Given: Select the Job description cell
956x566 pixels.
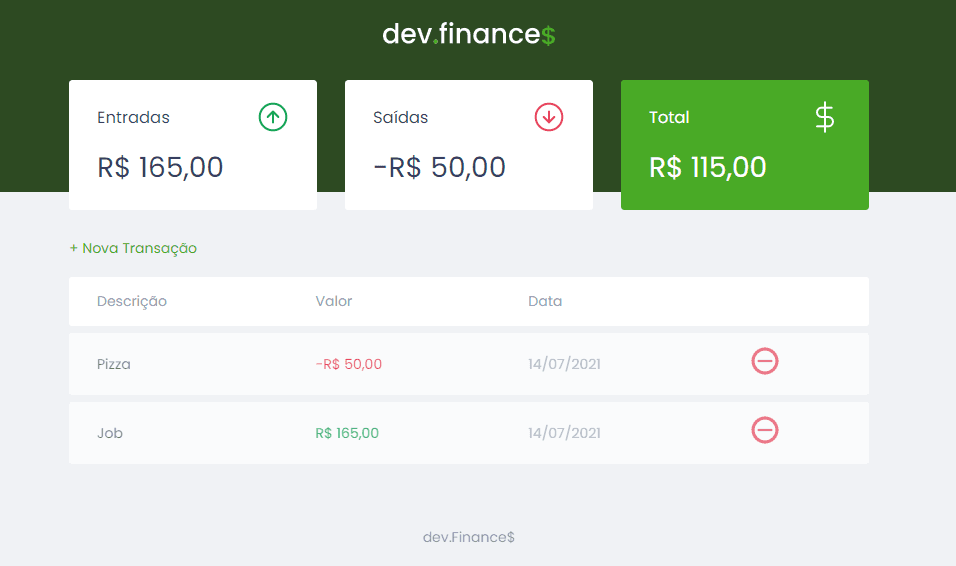Looking at the screenshot, I should 110,433.
